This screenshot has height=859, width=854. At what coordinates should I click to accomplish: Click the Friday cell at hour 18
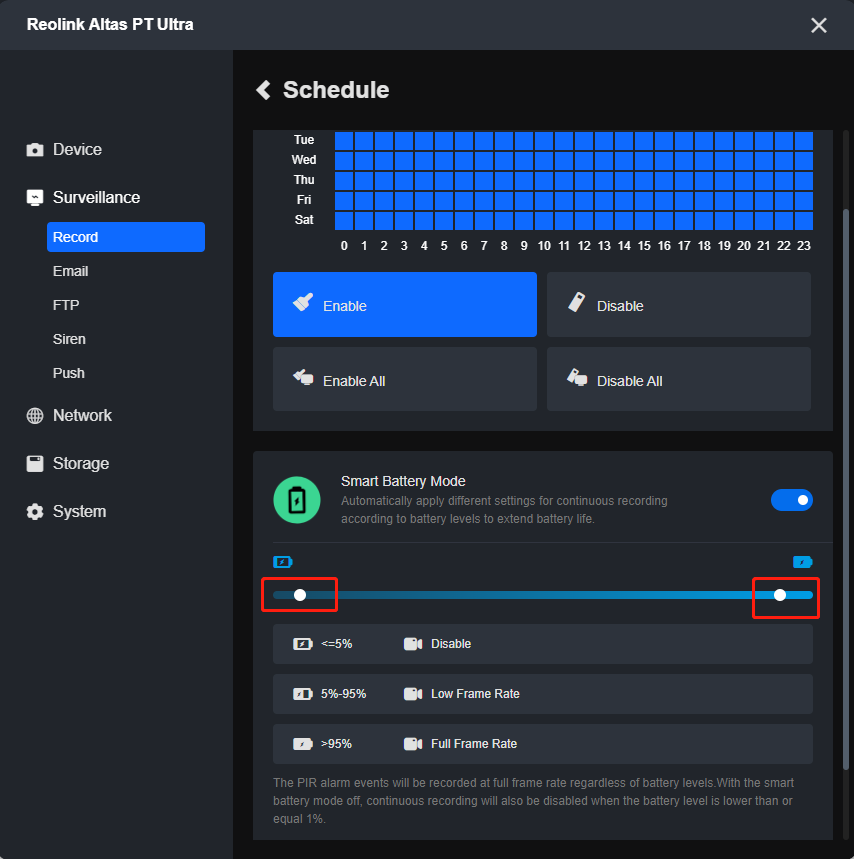pyautogui.click(x=704, y=201)
